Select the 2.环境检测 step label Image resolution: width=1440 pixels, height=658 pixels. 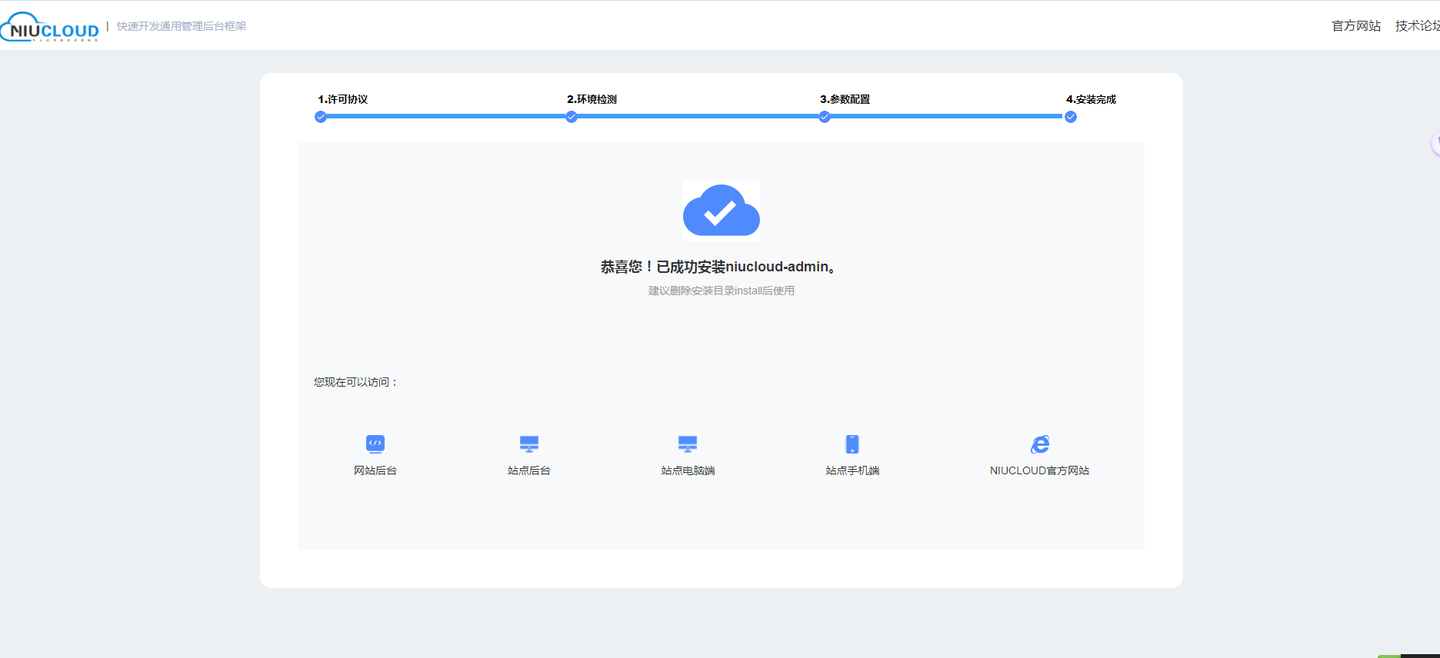(592, 99)
